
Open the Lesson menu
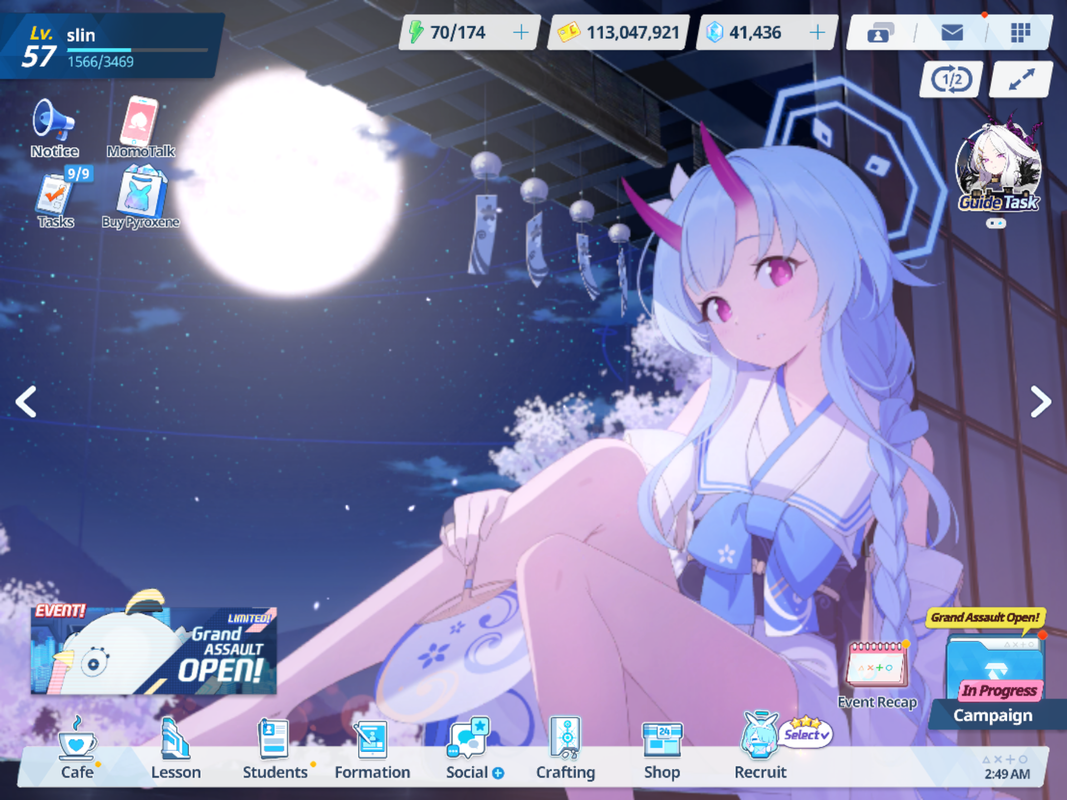click(x=176, y=748)
